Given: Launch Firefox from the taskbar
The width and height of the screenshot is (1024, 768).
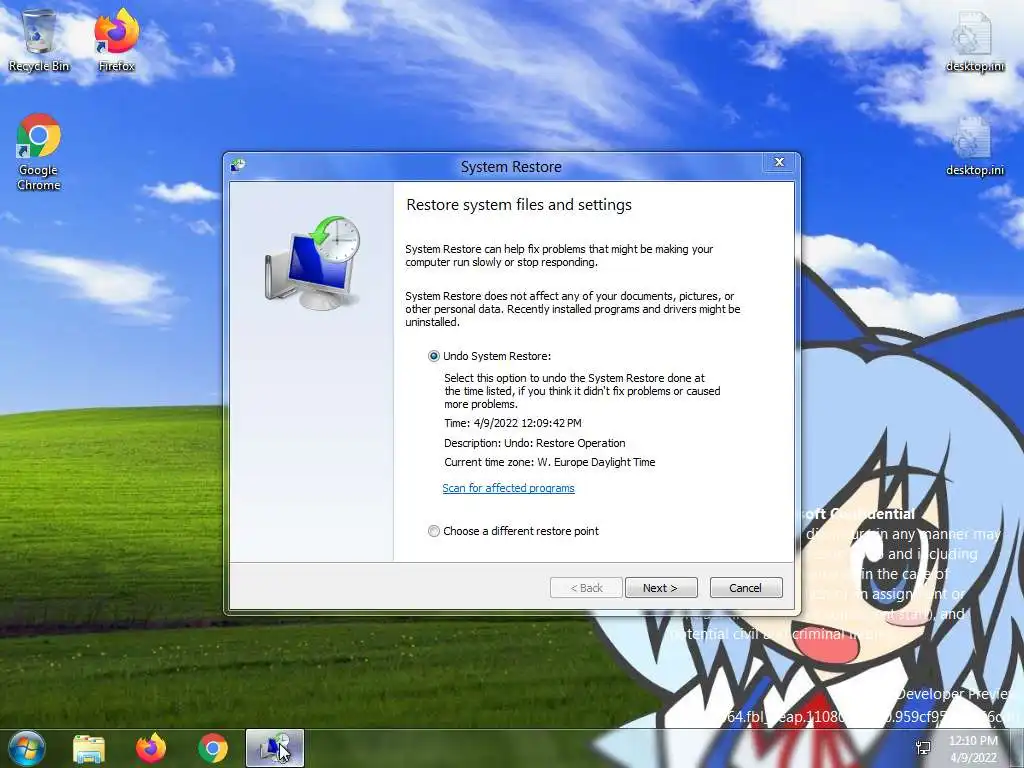Looking at the screenshot, I should pyautogui.click(x=151, y=748).
